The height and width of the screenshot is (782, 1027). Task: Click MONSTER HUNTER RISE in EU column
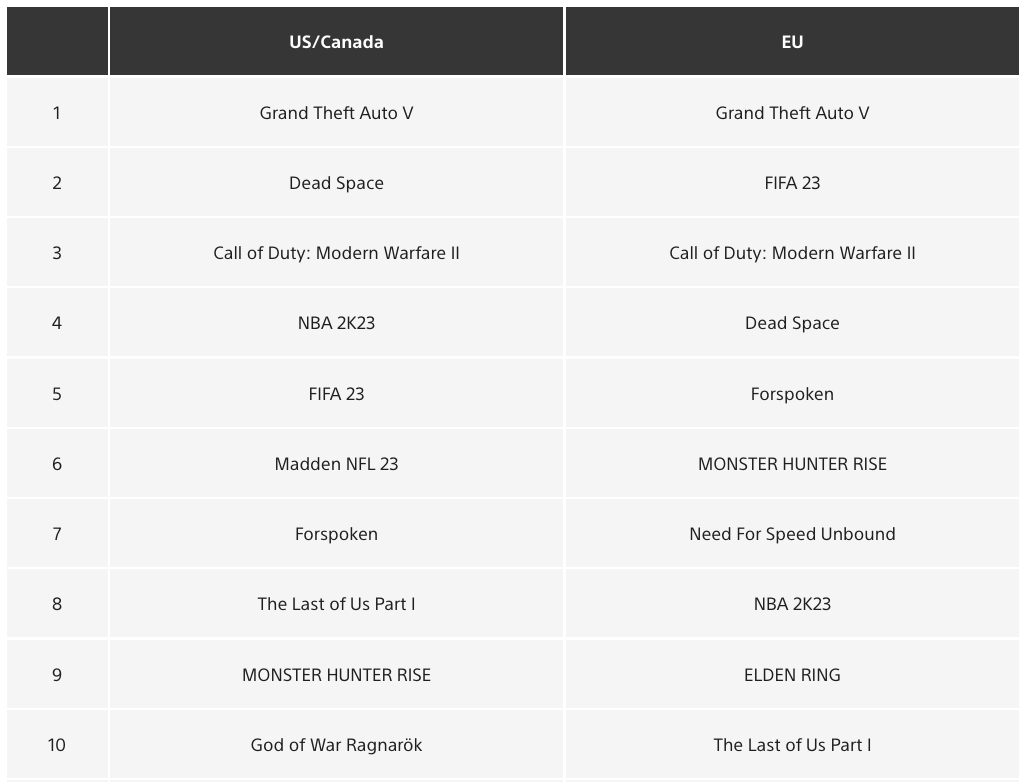pyautogui.click(x=792, y=464)
